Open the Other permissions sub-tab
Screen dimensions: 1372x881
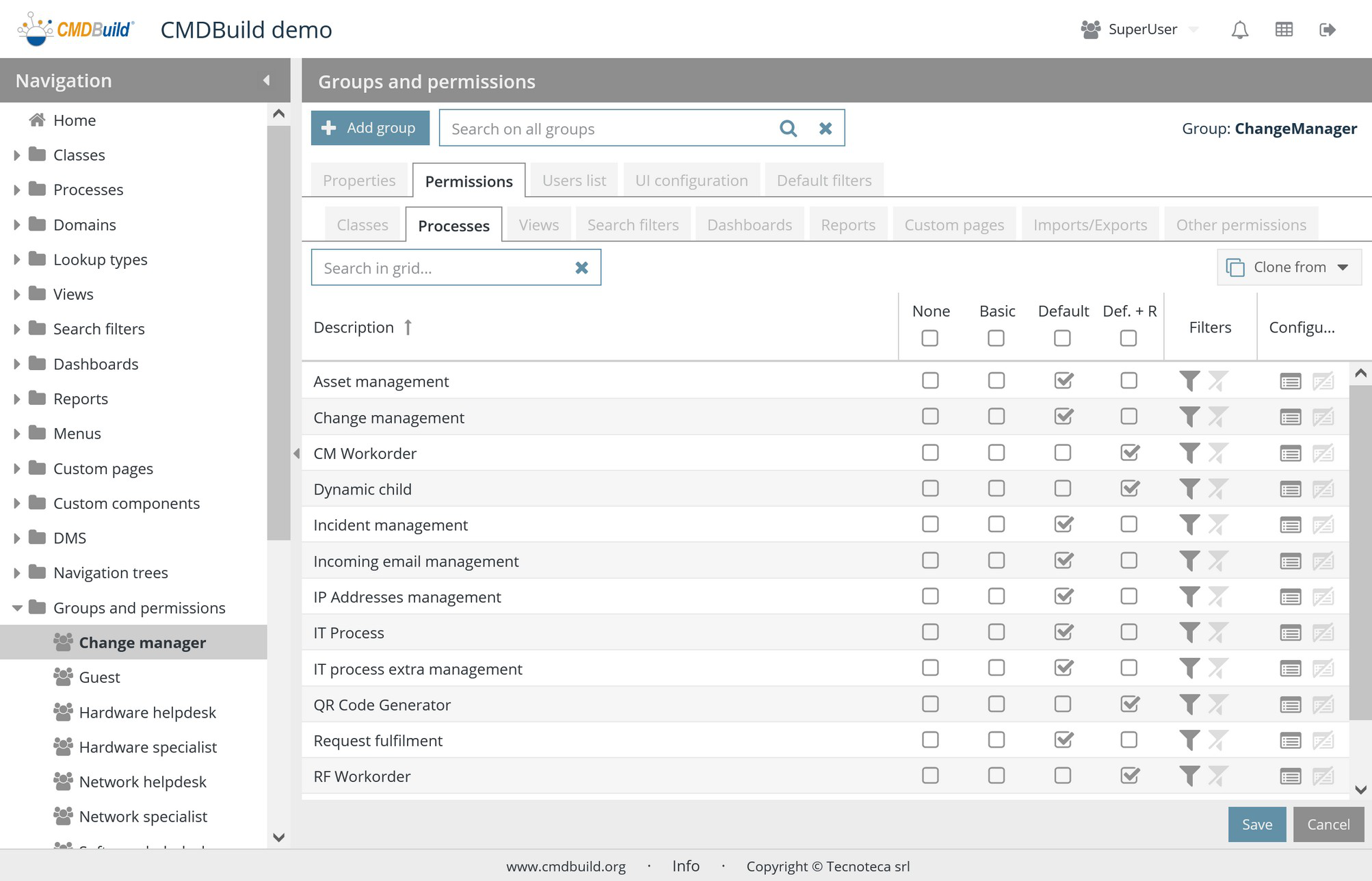click(x=1240, y=225)
